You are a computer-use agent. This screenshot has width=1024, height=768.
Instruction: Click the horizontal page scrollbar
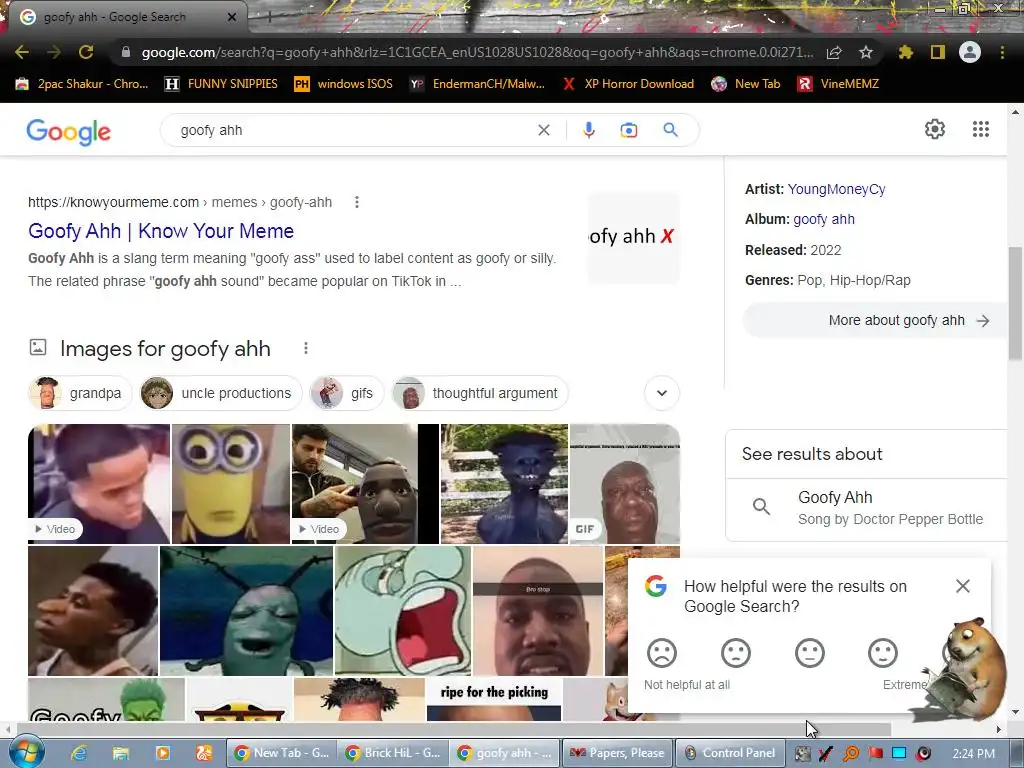(453, 729)
